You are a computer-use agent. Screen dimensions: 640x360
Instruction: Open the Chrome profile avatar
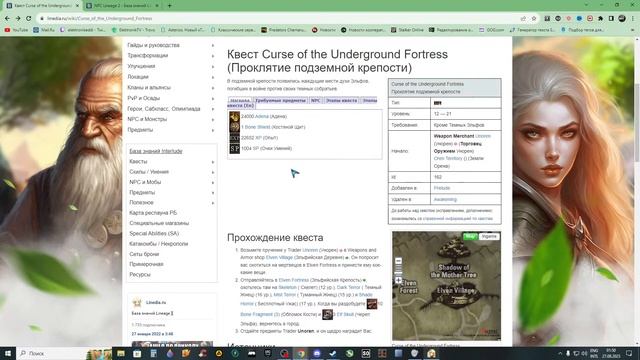[x=622, y=18]
